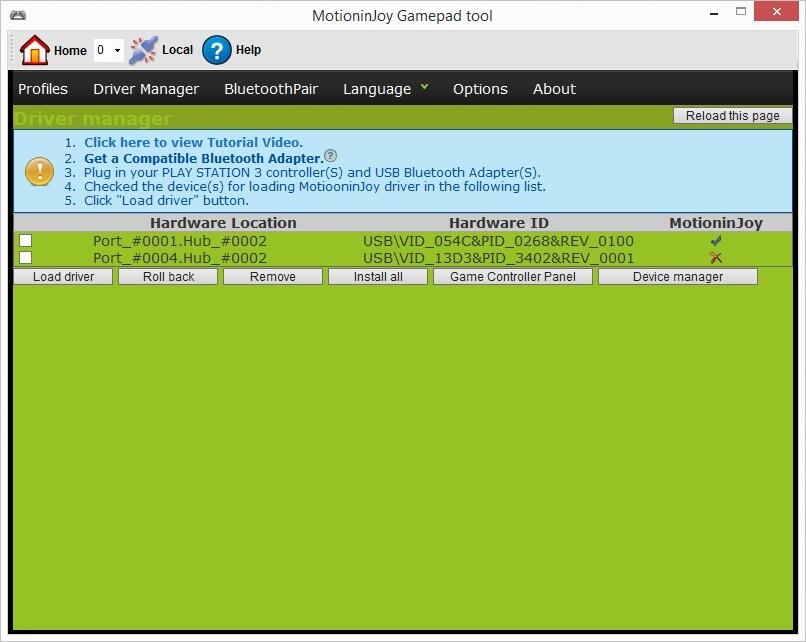Maximize the MotioninJoy window
This screenshot has width=806, height=642.
pyautogui.click(x=741, y=11)
